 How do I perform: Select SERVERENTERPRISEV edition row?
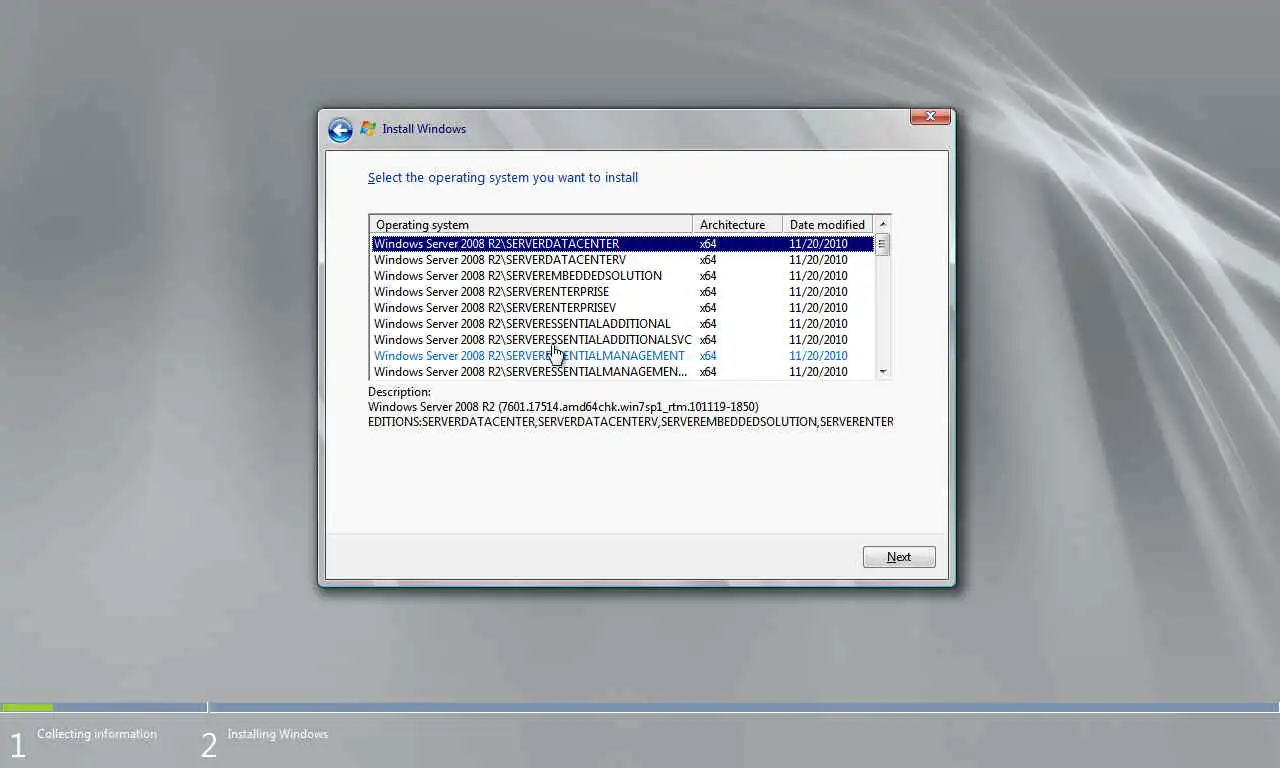point(622,308)
